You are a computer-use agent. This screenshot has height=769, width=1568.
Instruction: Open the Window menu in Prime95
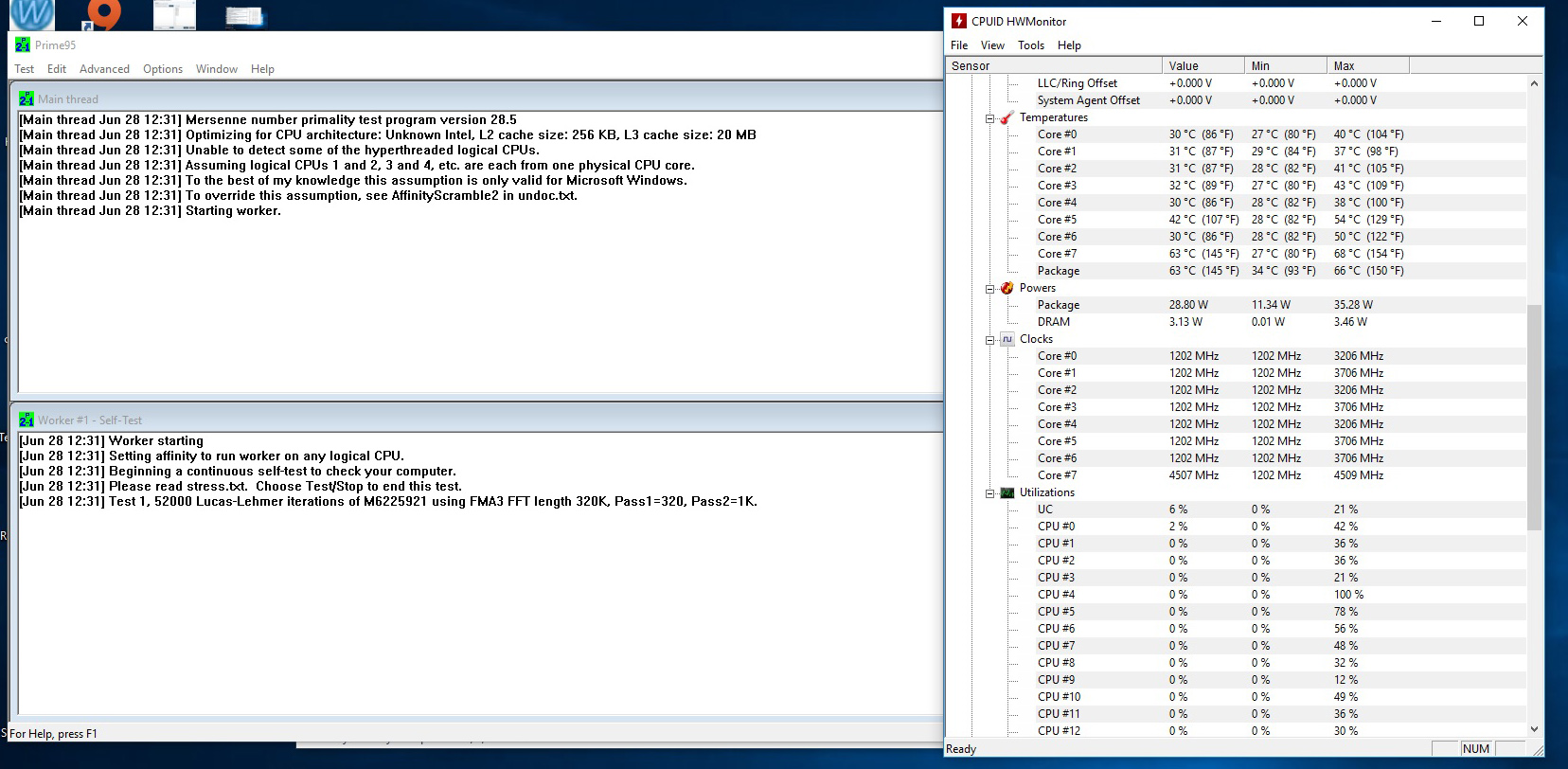217,69
